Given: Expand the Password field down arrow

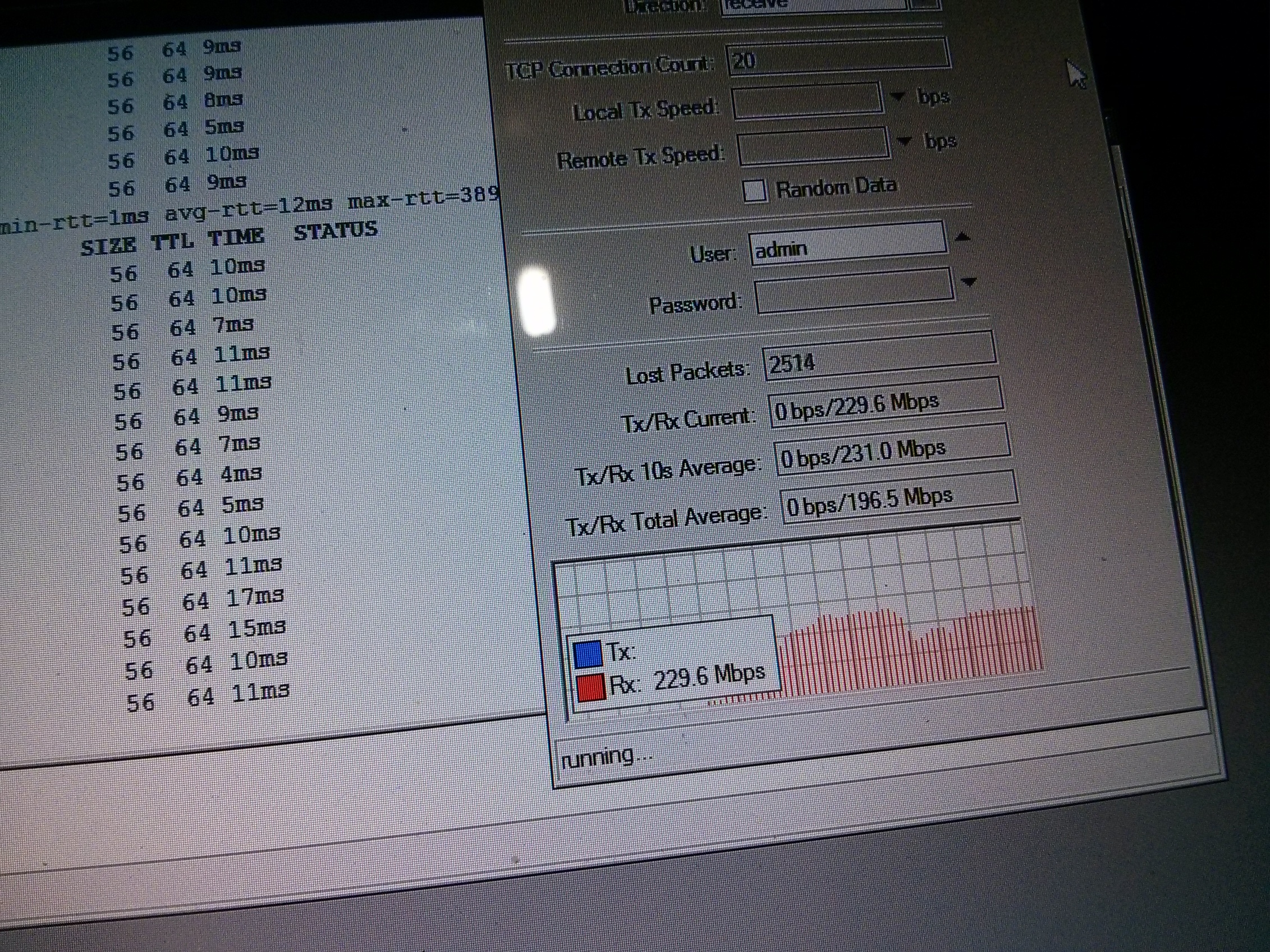Looking at the screenshot, I should (969, 282).
